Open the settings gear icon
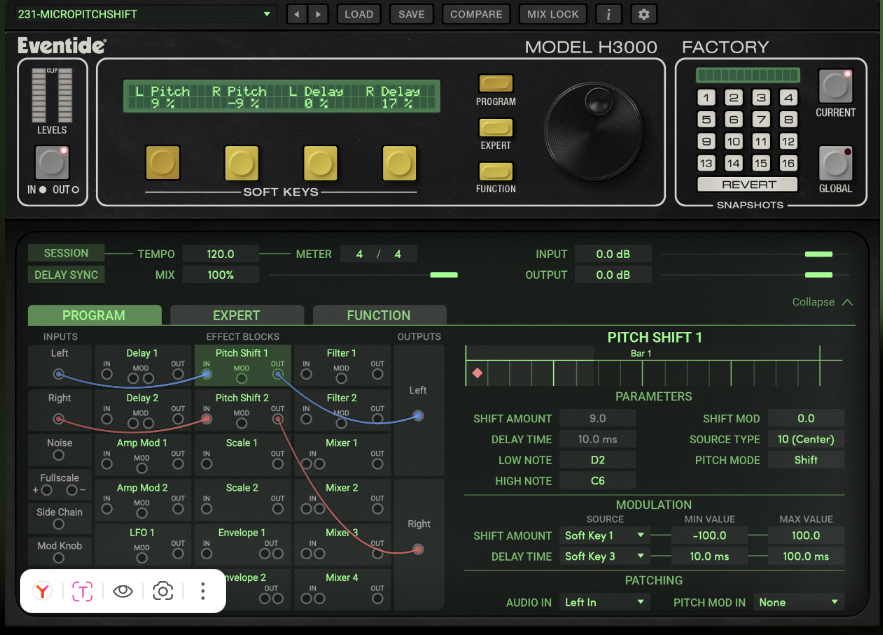This screenshot has height=635, width=883. tap(644, 14)
